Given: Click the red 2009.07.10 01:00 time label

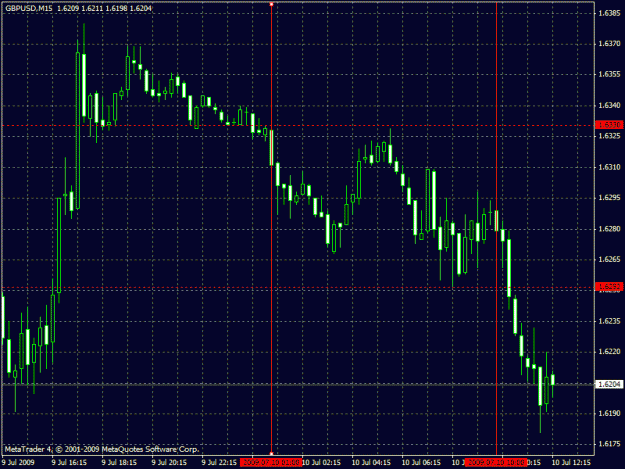Looking at the screenshot, I should point(271,463).
